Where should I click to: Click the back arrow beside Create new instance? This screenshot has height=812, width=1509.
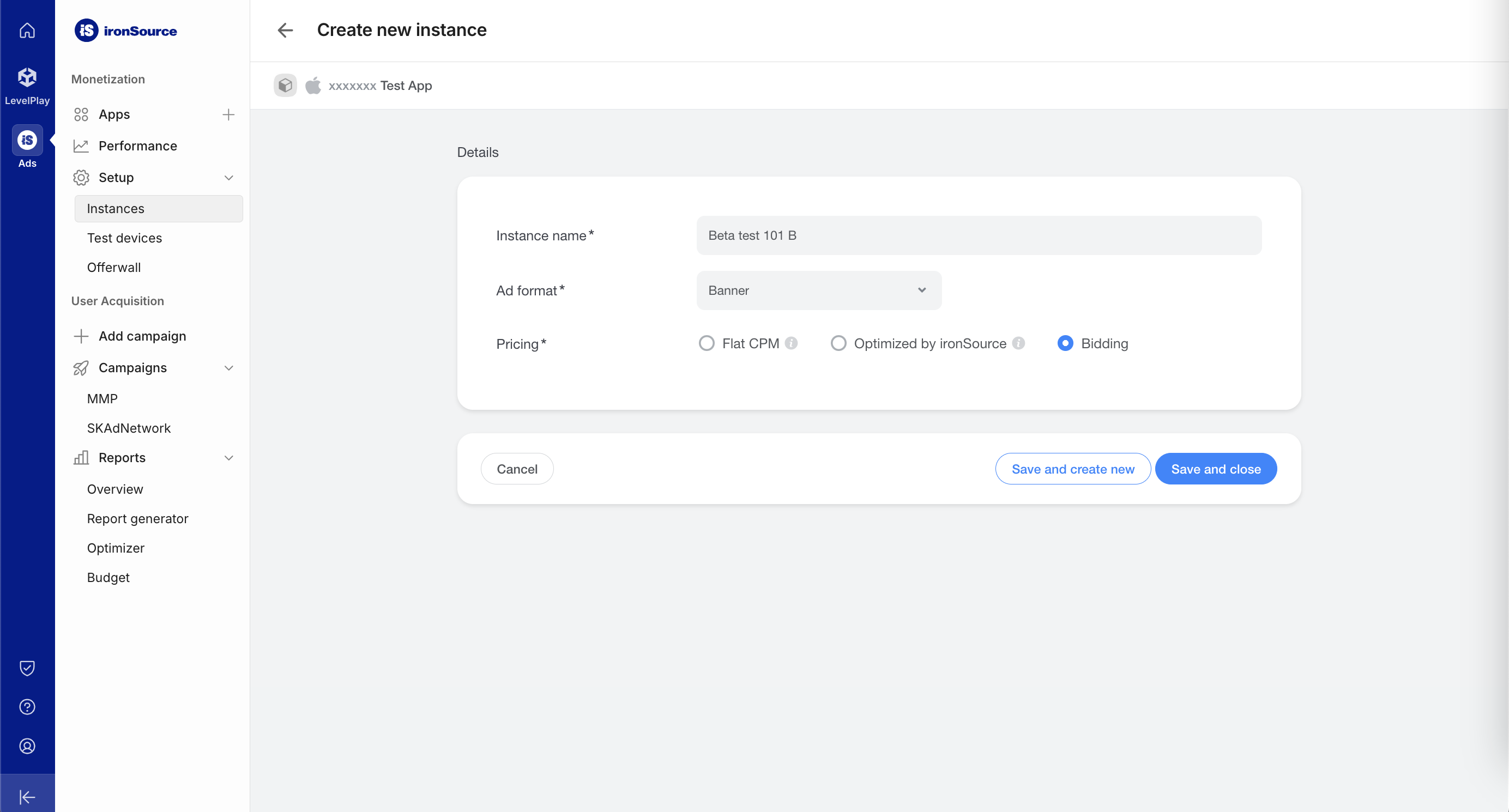285,30
